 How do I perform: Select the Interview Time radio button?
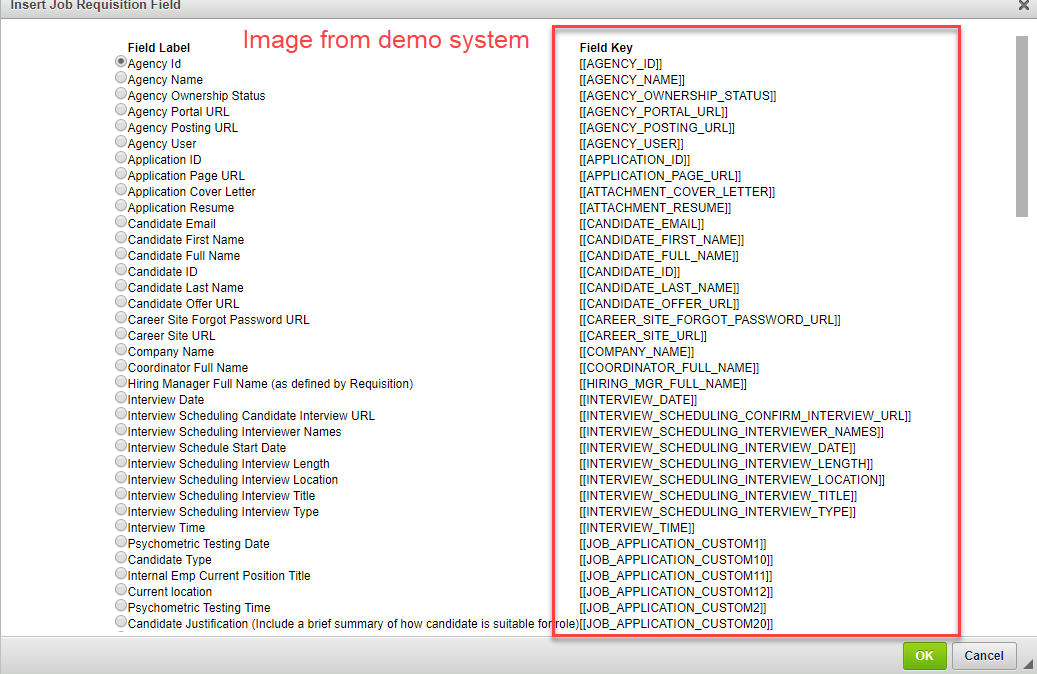120,526
